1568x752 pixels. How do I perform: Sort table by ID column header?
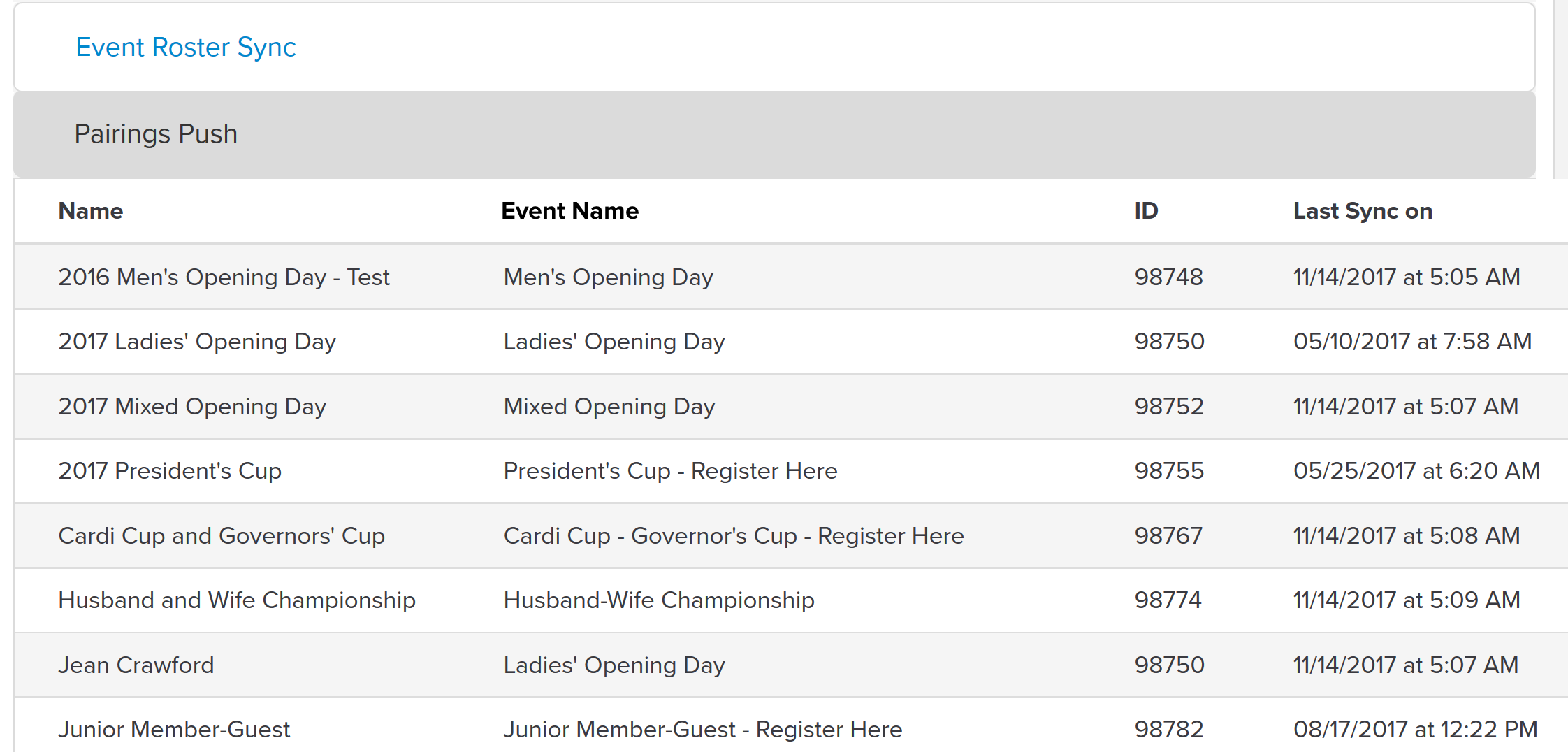[1146, 211]
